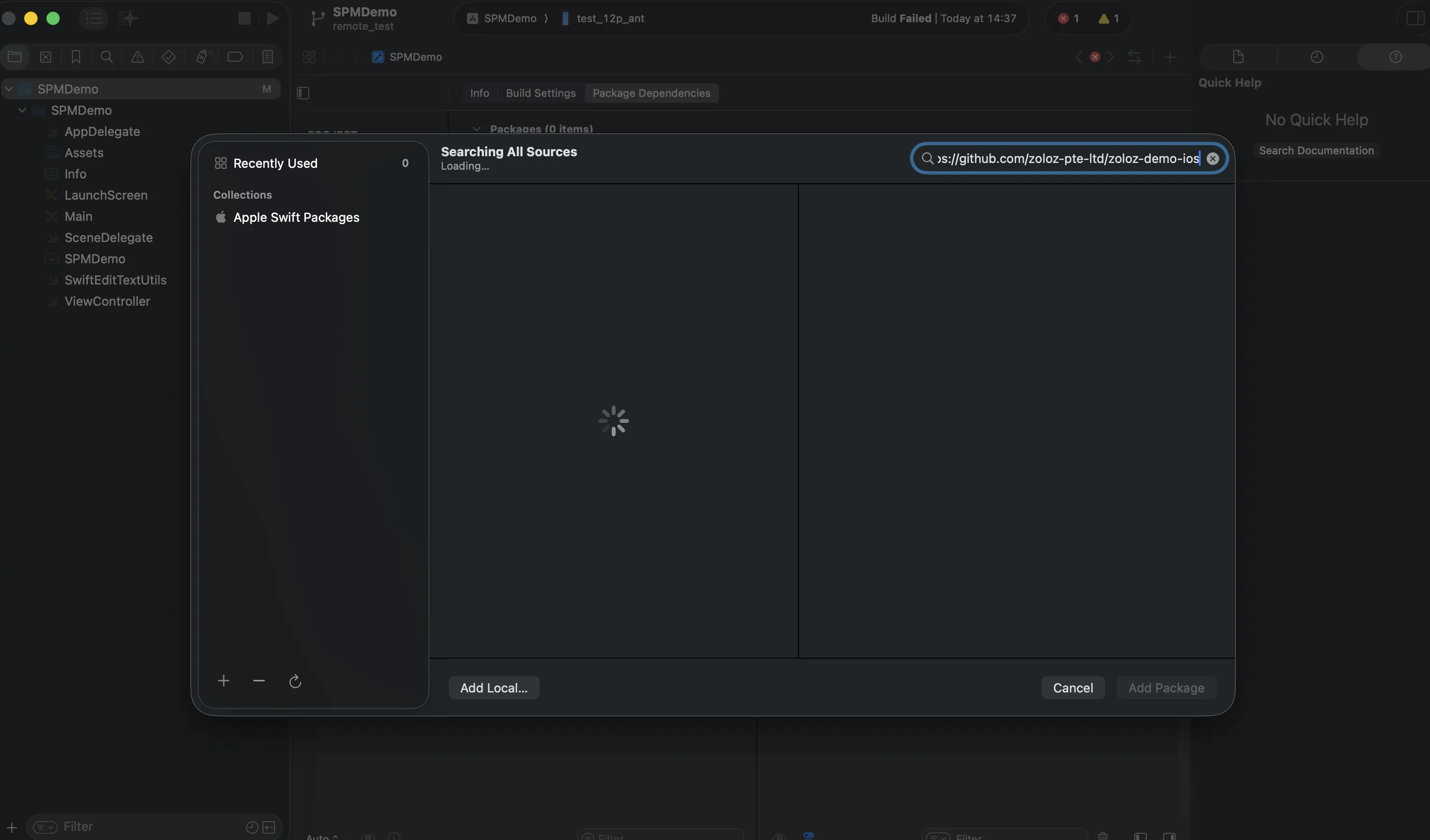Click the SPMDemo breadcrumb in jump bar
1430x840 pixels.
click(407, 57)
